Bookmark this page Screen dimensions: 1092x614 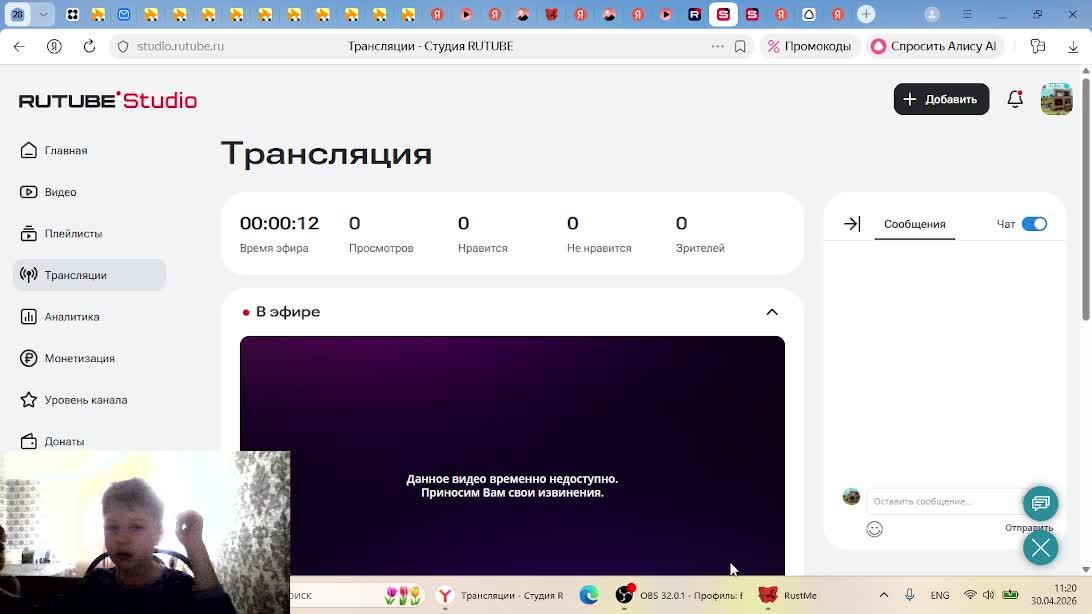coord(740,46)
